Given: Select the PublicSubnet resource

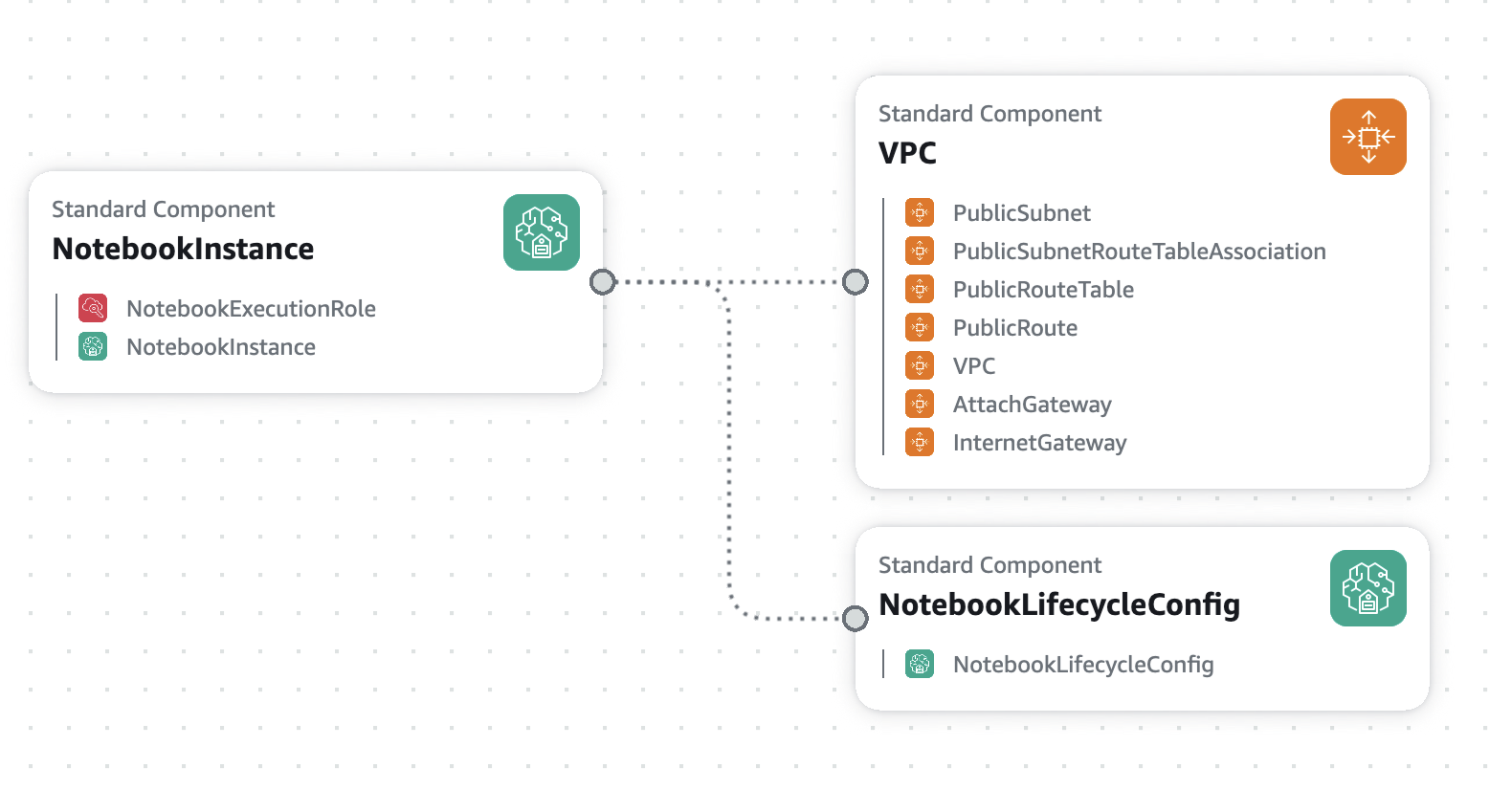Looking at the screenshot, I should (1022, 213).
